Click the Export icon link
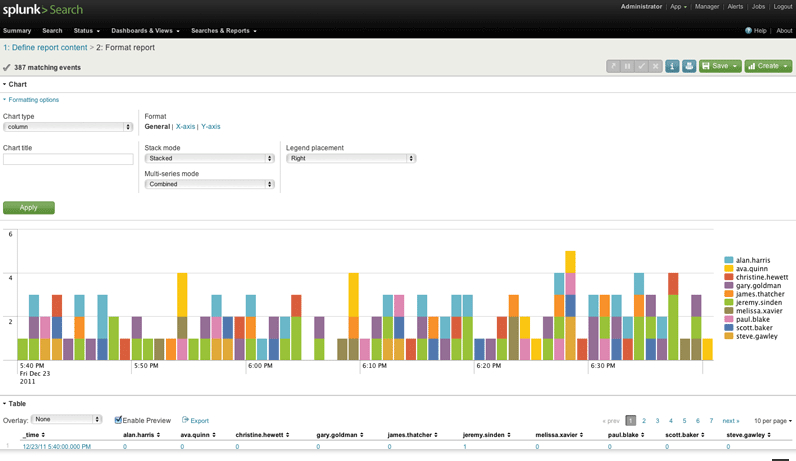This screenshot has height=461, width=796. pyautogui.click(x=195, y=421)
